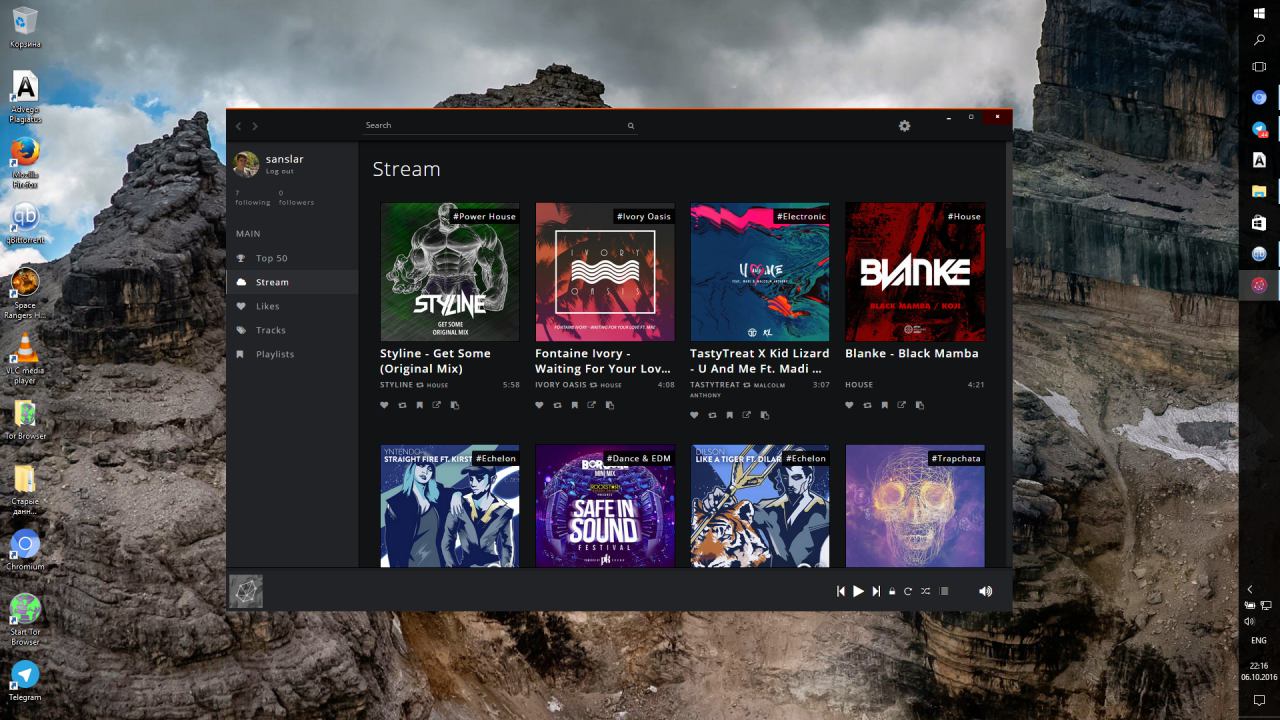Open Fontaine Ivory track in browser
Screen dimensions: 1280x720
pos(592,405)
